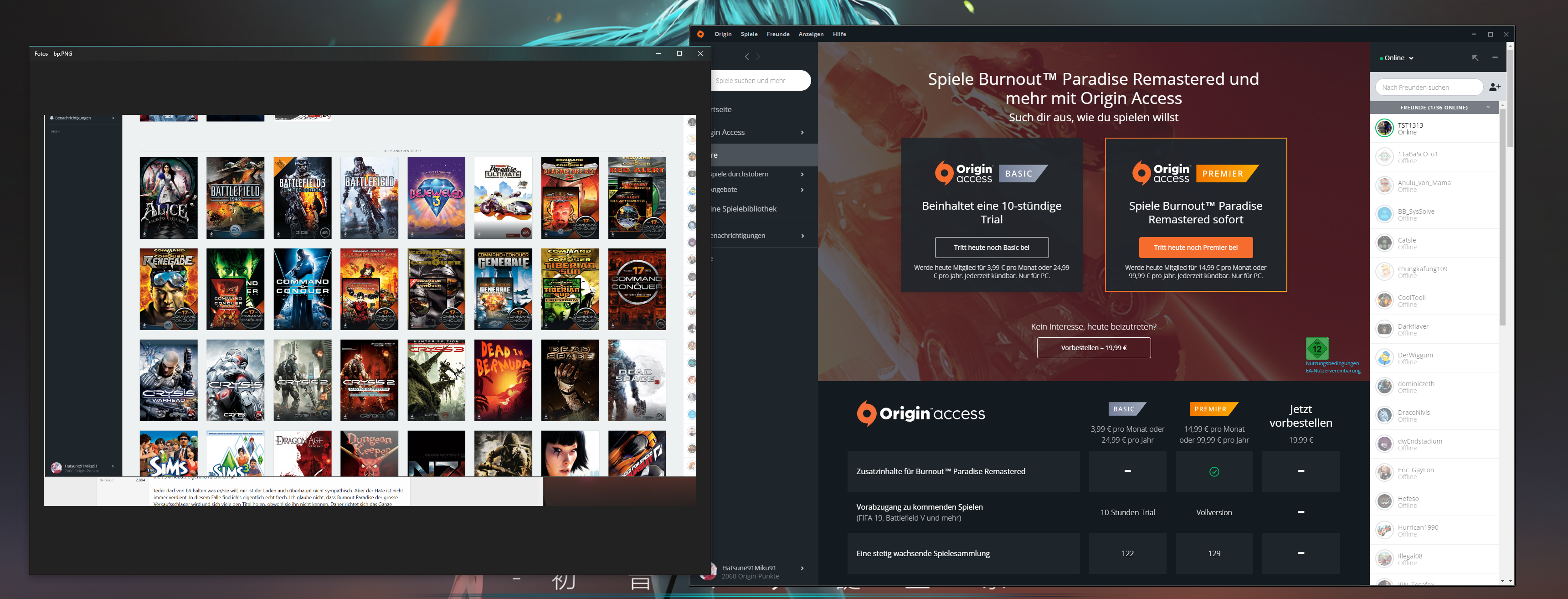Image resolution: width=1568 pixels, height=599 pixels.
Task: Open the Hilfe menu
Action: pos(839,34)
